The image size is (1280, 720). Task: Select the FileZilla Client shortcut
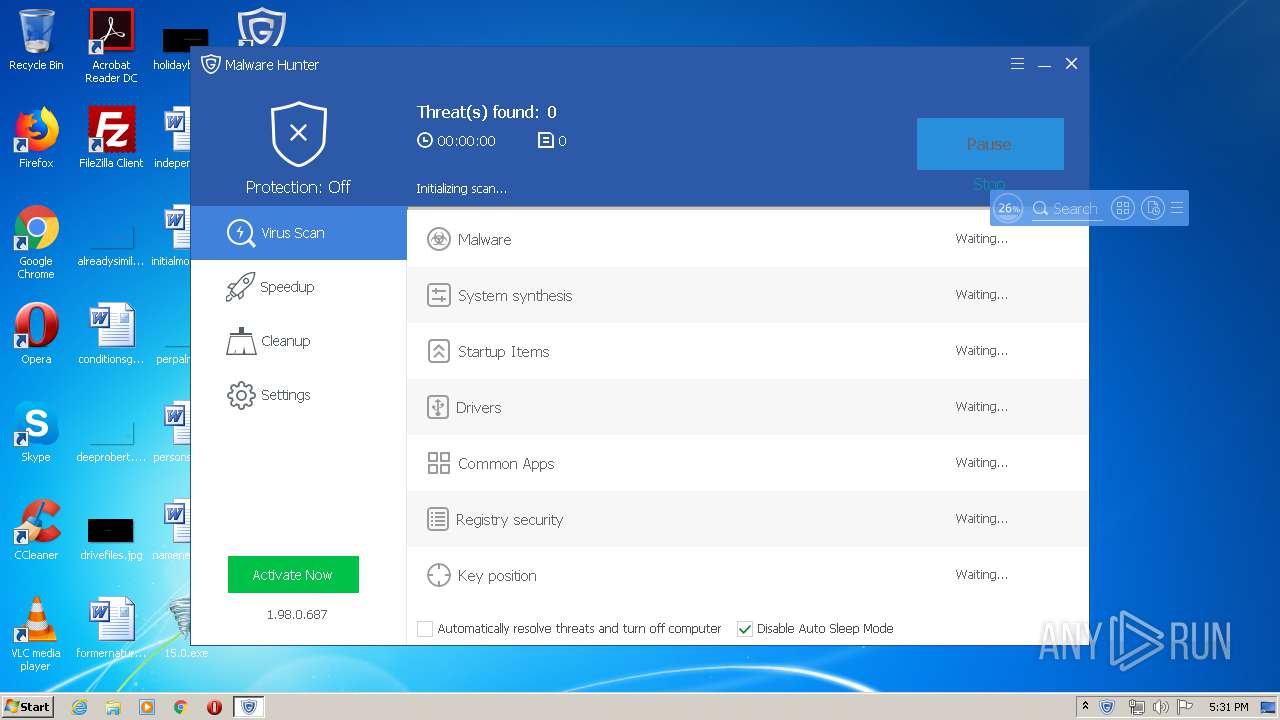pos(111,138)
